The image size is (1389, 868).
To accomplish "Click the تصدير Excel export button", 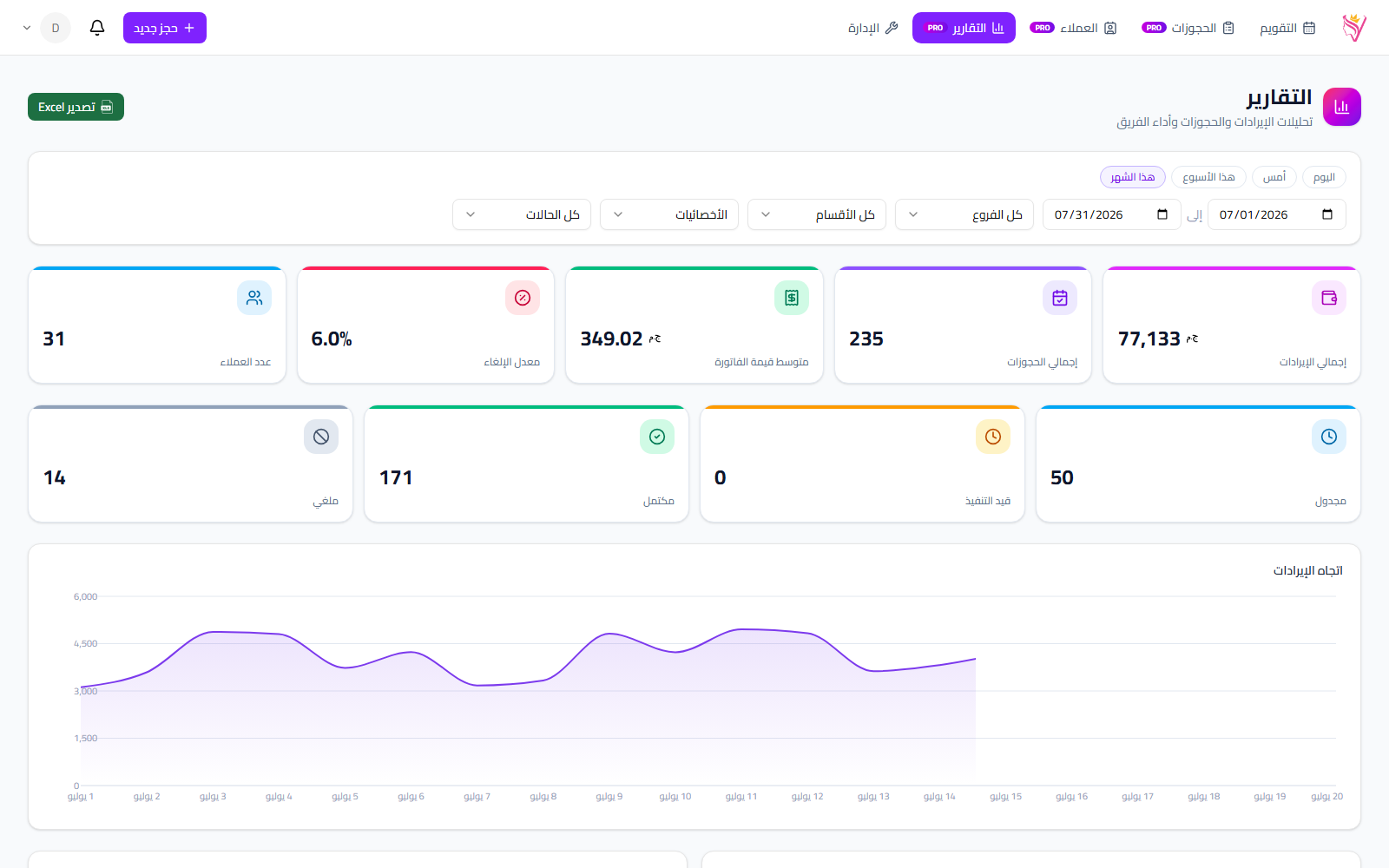I will tap(76, 107).
